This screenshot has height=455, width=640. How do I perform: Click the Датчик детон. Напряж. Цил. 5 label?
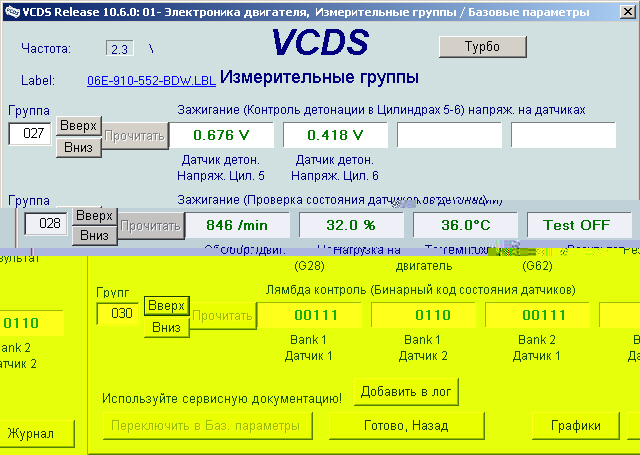click(221, 168)
